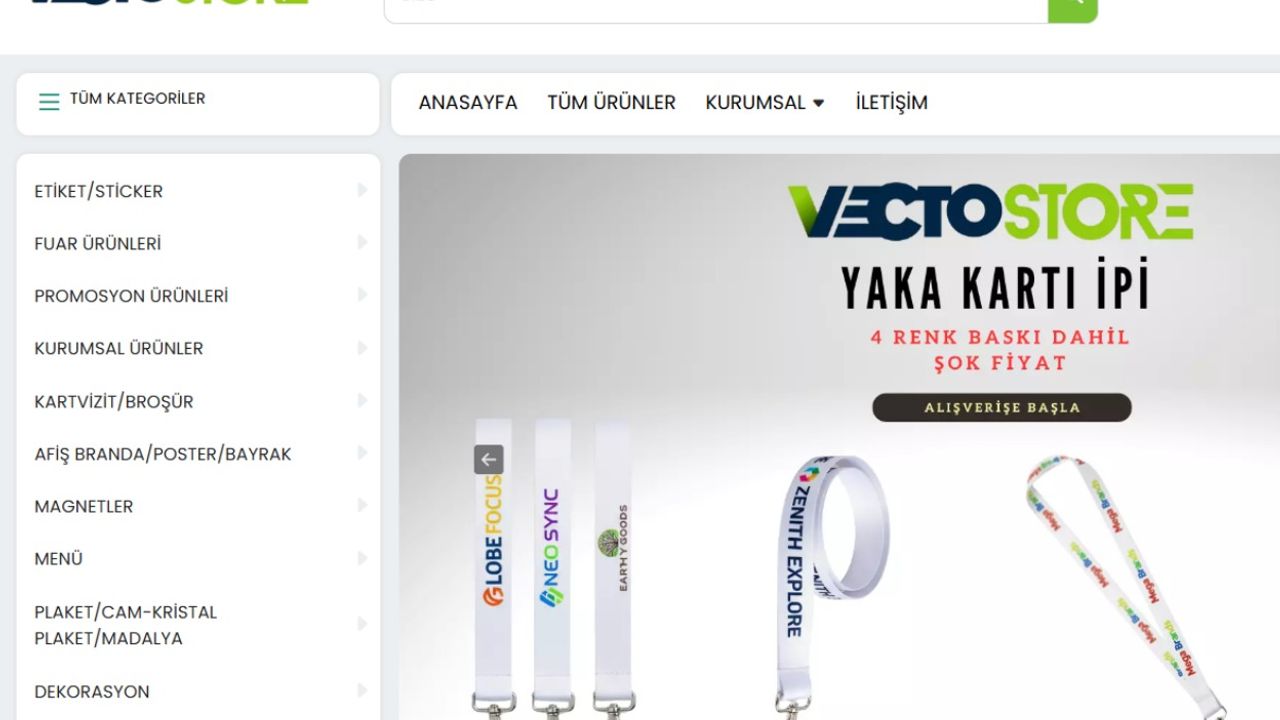Screen dimensions: 1280x720
Task: Select Afiş Branda/Poster/Bayrak category
Action: click(x=163, y=454)
